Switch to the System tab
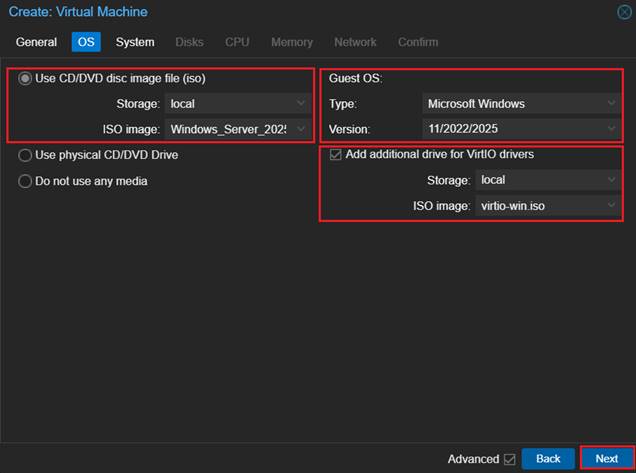This screenshot has width=636, height=473. click(x=135, y=42)
